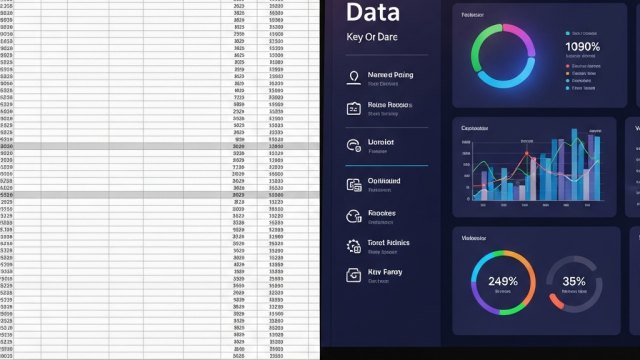Click the teal legend dot near 1090%
Screen dimensions: 640x360
(x=567, y=33)
